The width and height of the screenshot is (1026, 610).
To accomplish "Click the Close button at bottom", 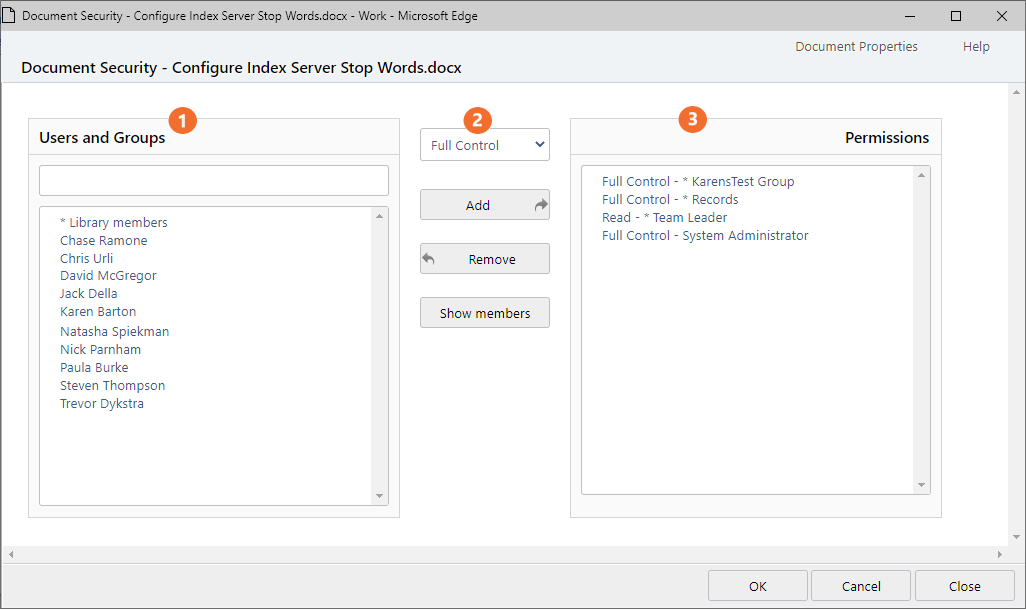I will (964, 586).
